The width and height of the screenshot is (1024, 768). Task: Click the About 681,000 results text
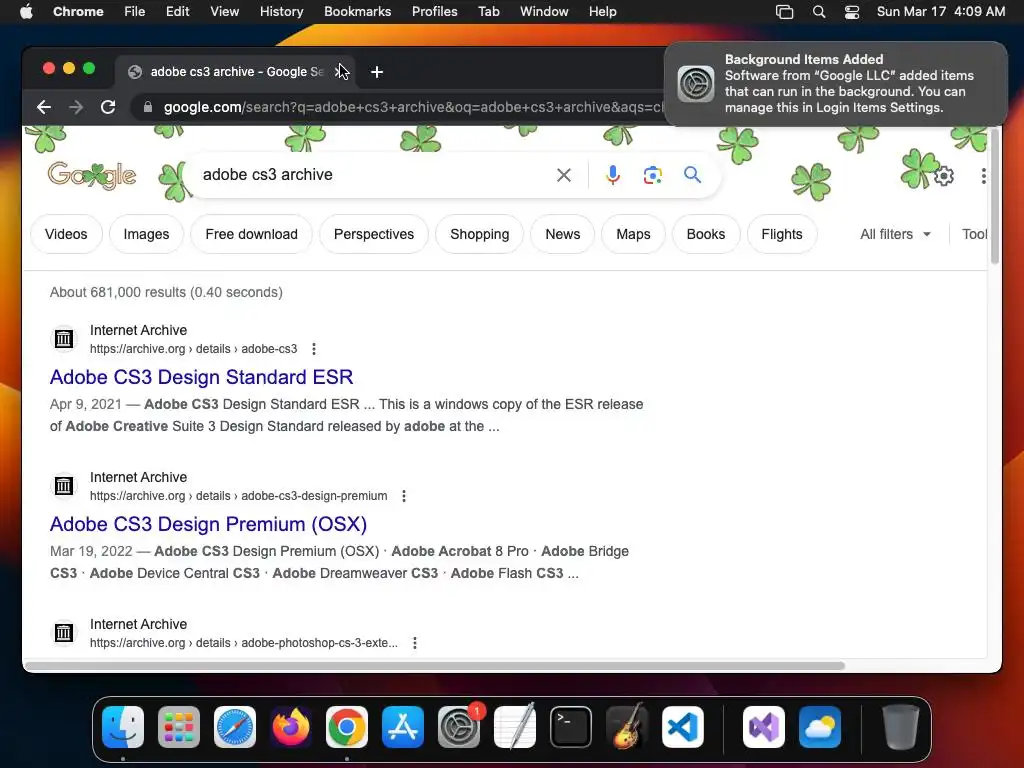(166, 293)
